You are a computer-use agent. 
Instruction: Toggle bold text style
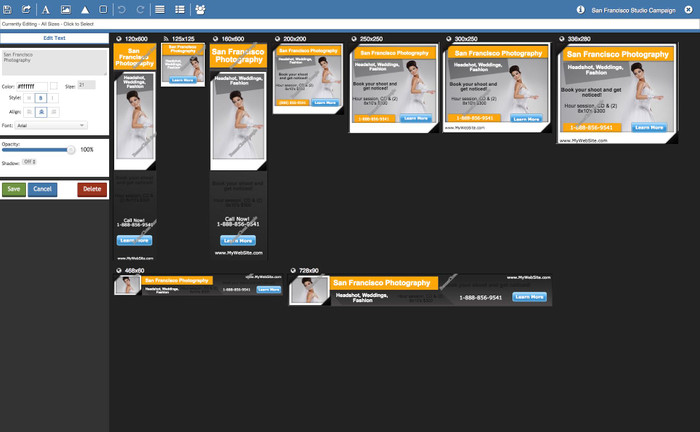tap(42, 99)
